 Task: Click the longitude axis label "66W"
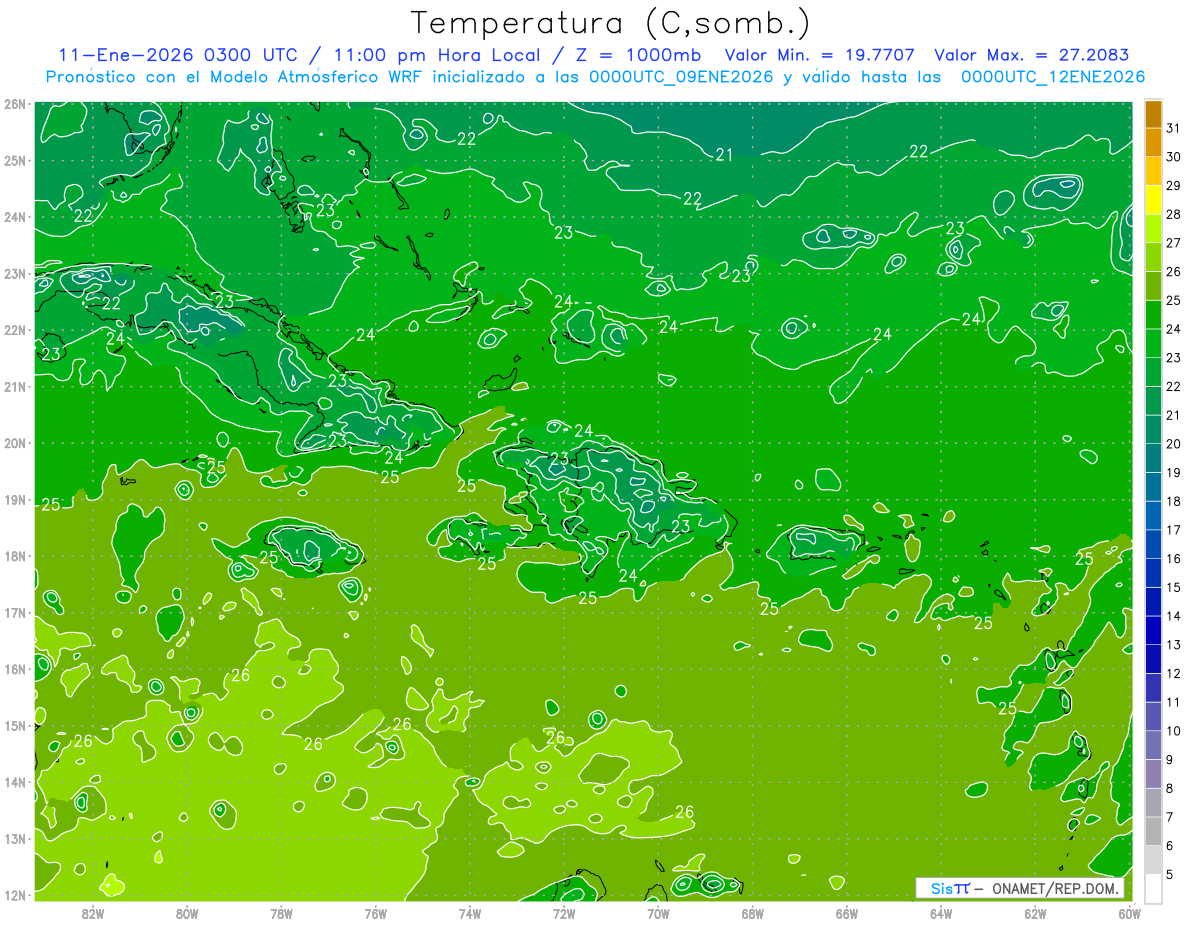847,914
